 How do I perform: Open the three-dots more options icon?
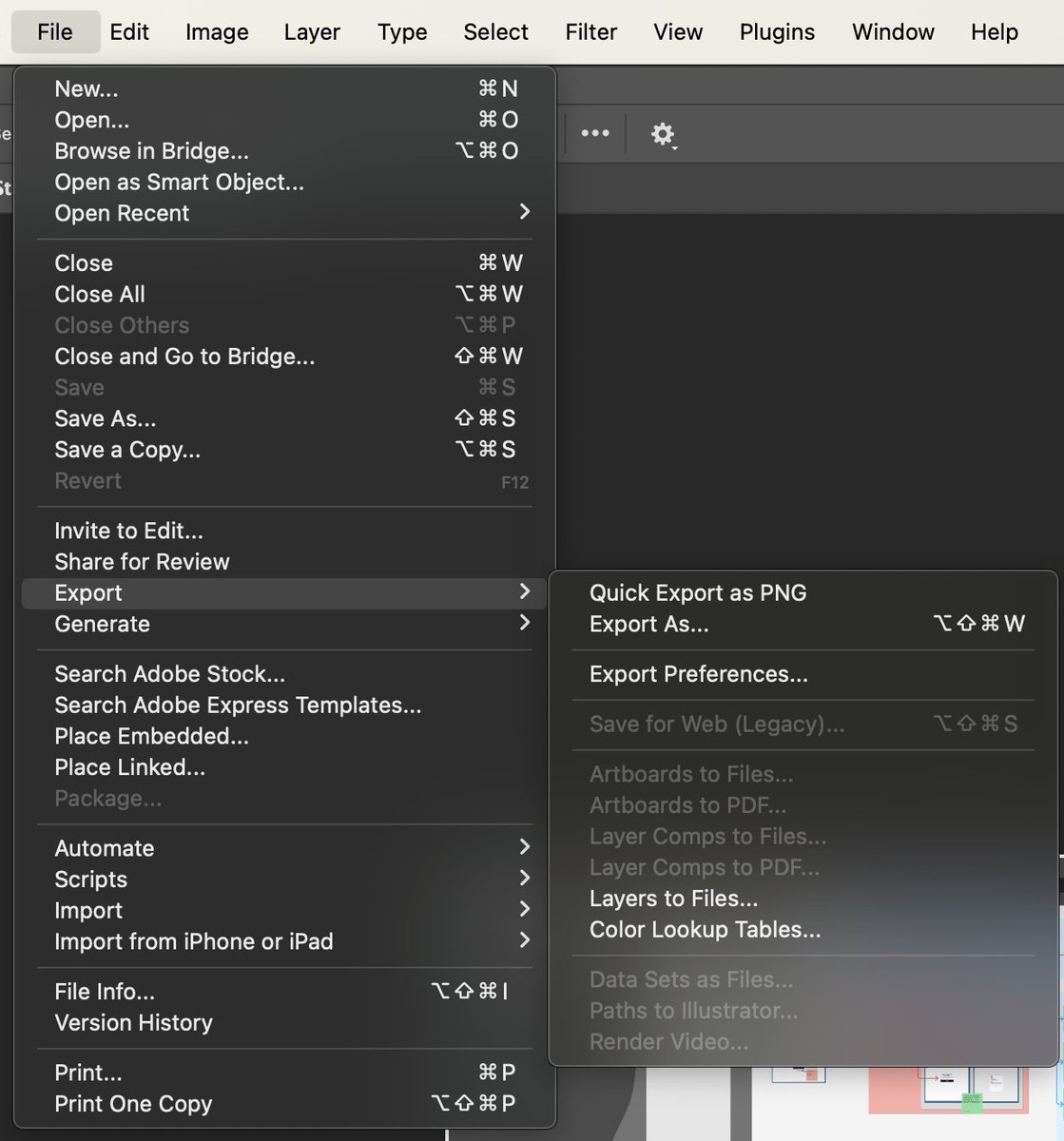pos(595,133)
